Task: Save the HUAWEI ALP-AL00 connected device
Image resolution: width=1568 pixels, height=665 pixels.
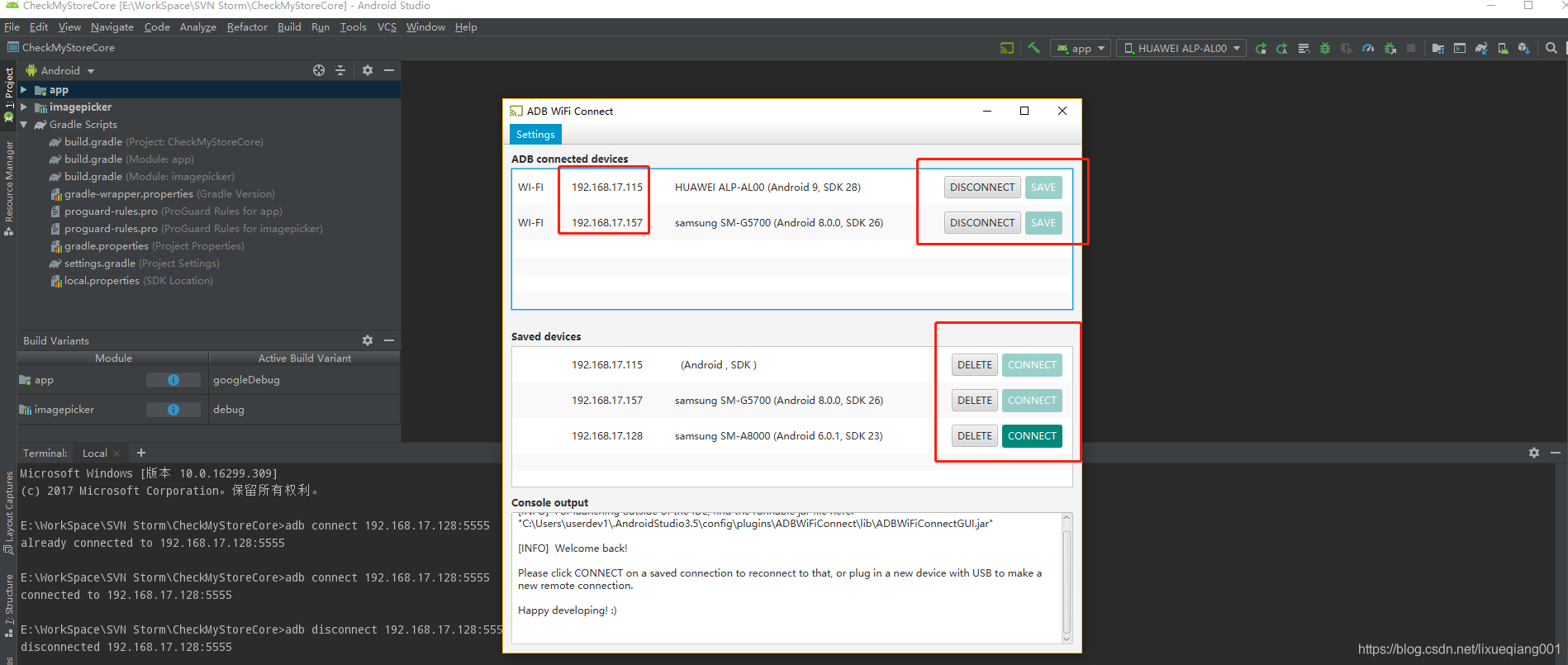Action: tap(1043, 188)
